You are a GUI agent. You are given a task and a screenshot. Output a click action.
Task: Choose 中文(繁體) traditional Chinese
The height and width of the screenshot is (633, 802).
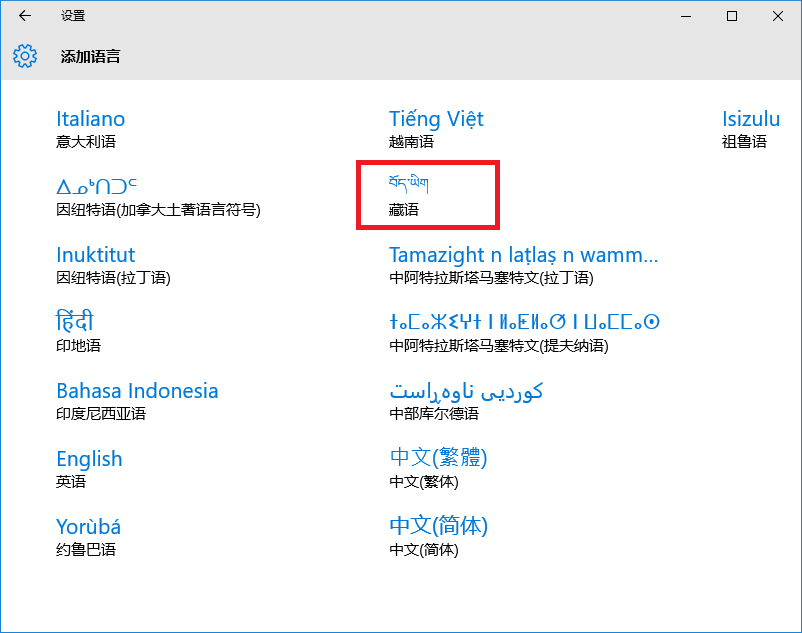click(438, 468)
